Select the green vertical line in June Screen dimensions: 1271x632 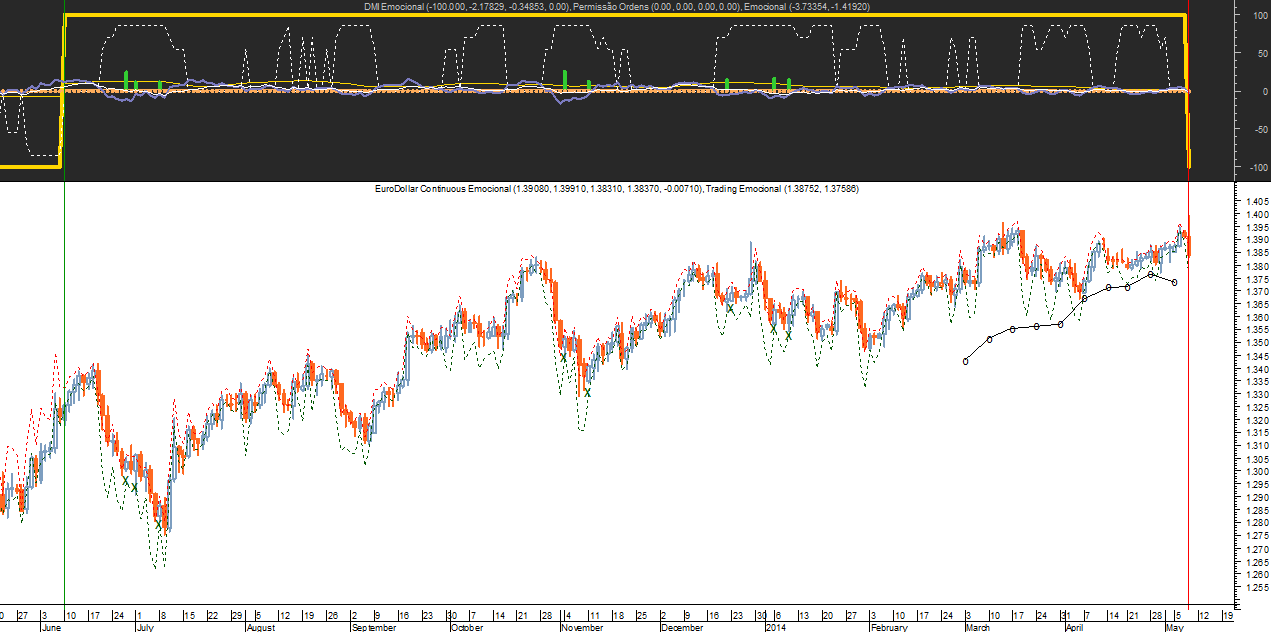[x=64, y=400]
